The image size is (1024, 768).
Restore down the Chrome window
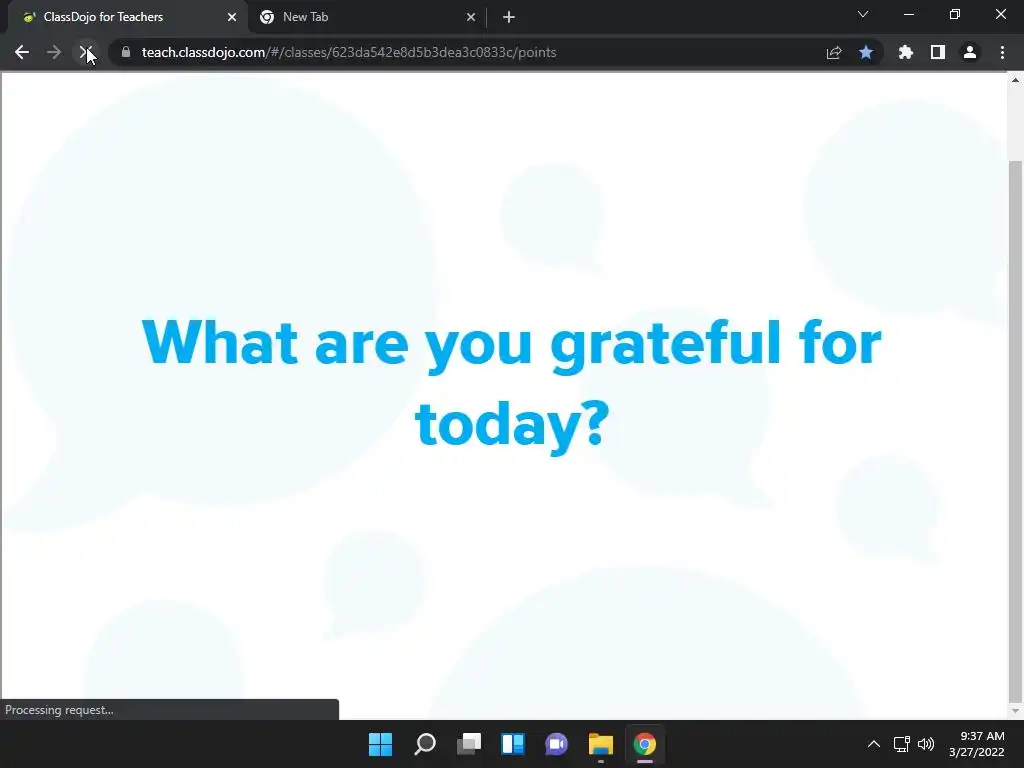955,14
